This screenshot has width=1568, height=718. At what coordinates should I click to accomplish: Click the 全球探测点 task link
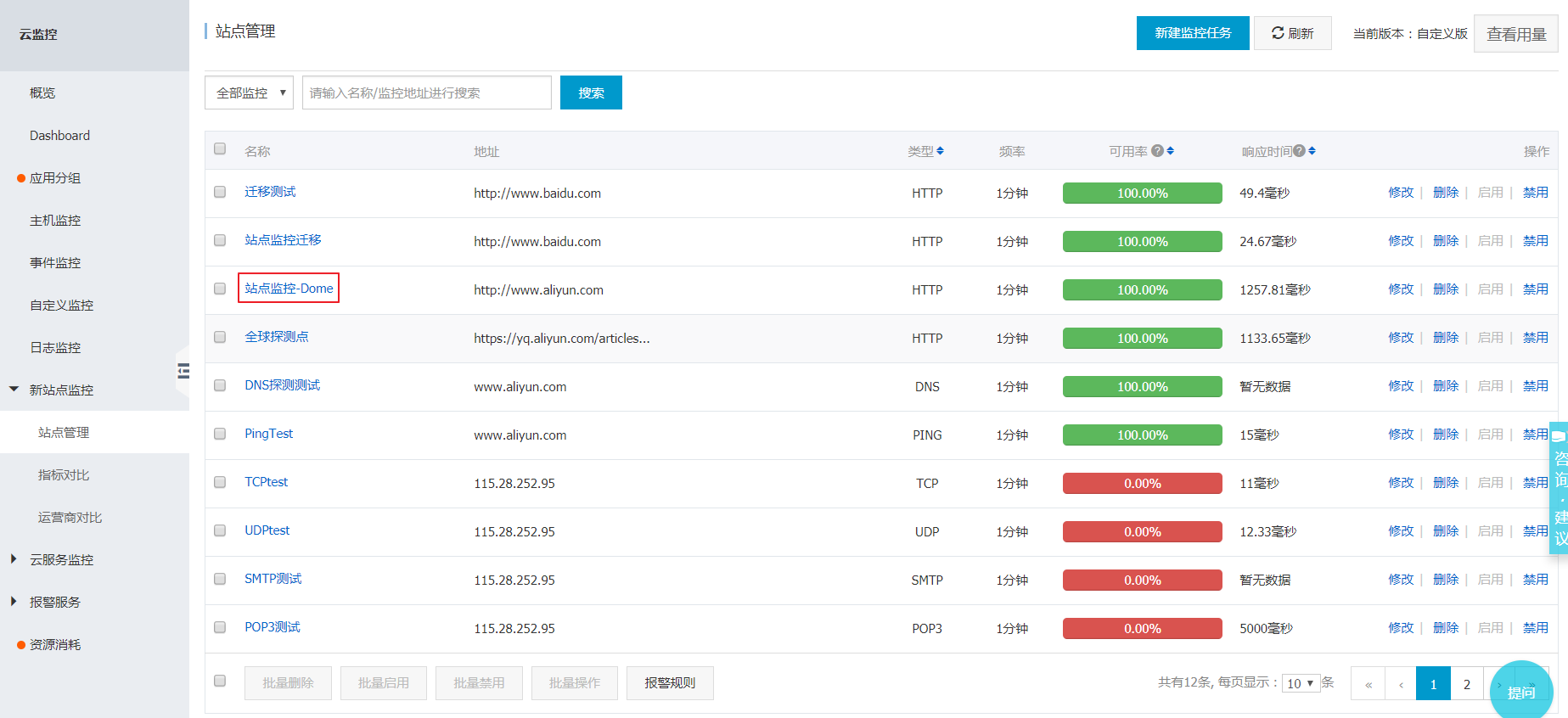[x=277, y=337]
